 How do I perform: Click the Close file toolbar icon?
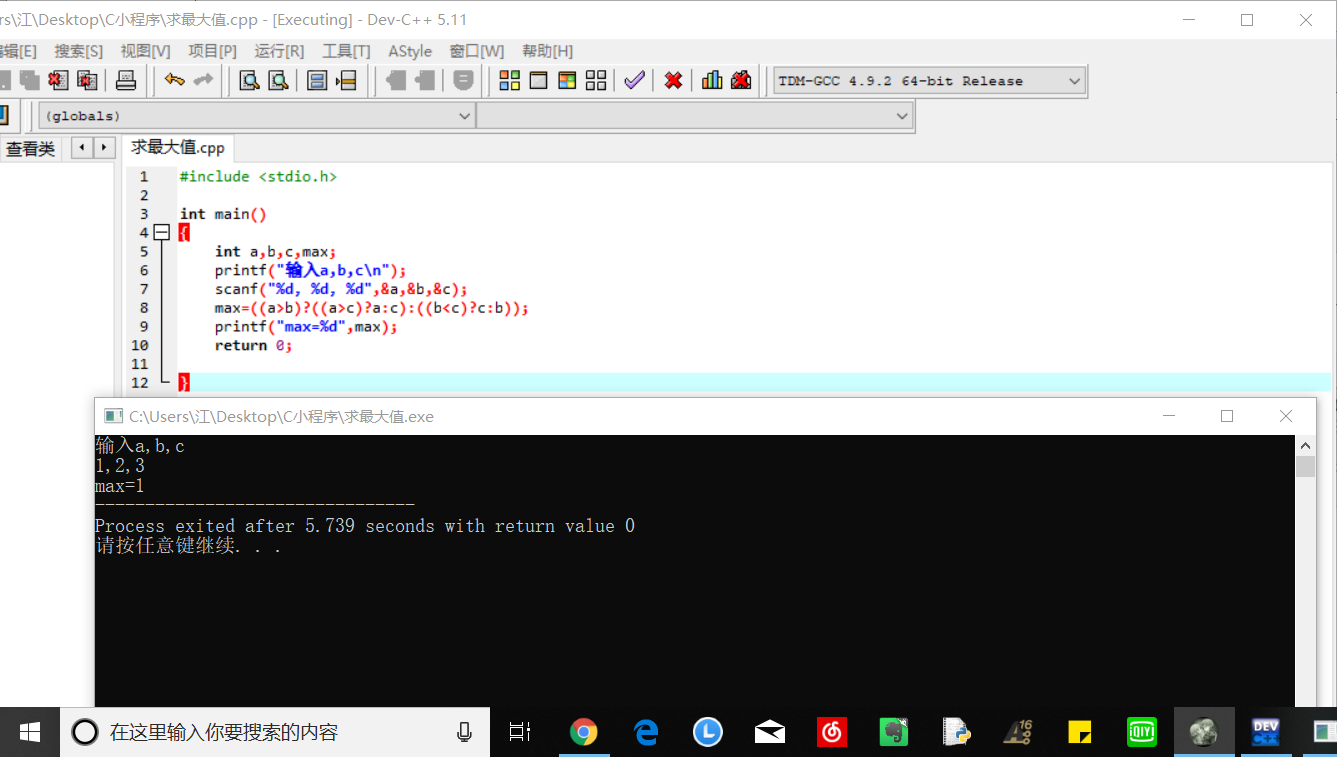pos(59,81)
